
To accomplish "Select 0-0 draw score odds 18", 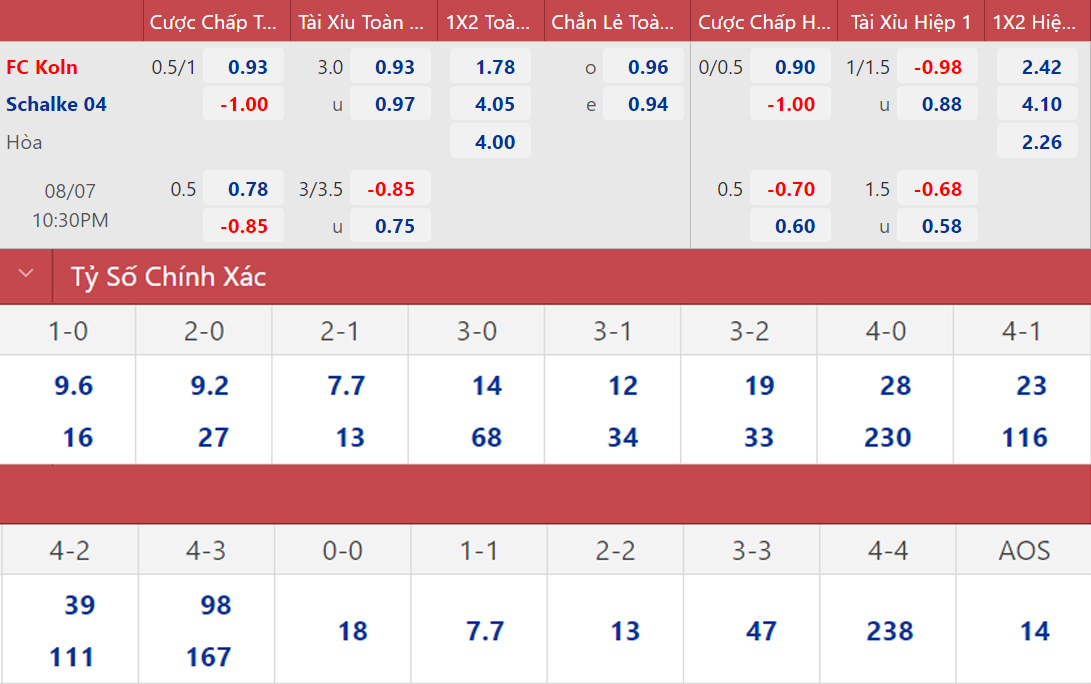I will (352, 631).
